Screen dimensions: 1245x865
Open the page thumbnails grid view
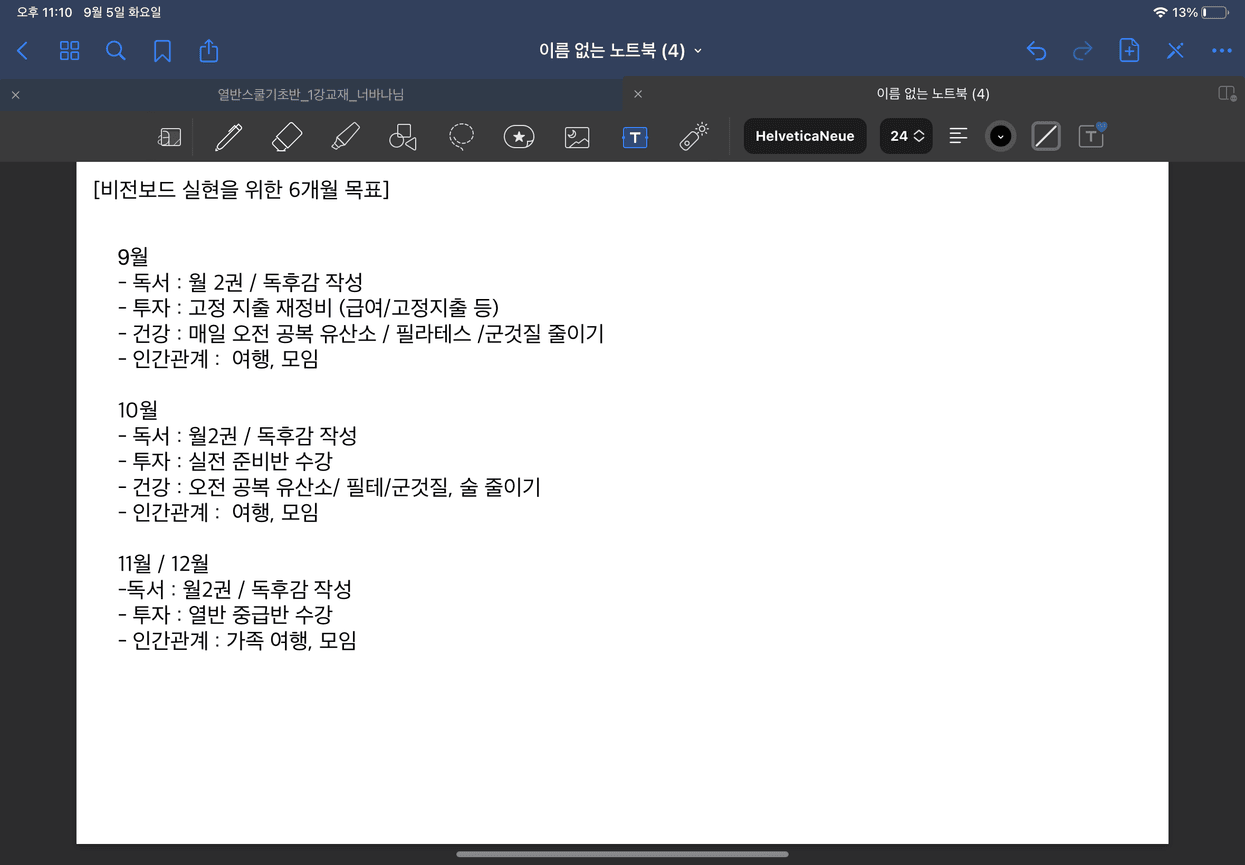pos(69,51)
